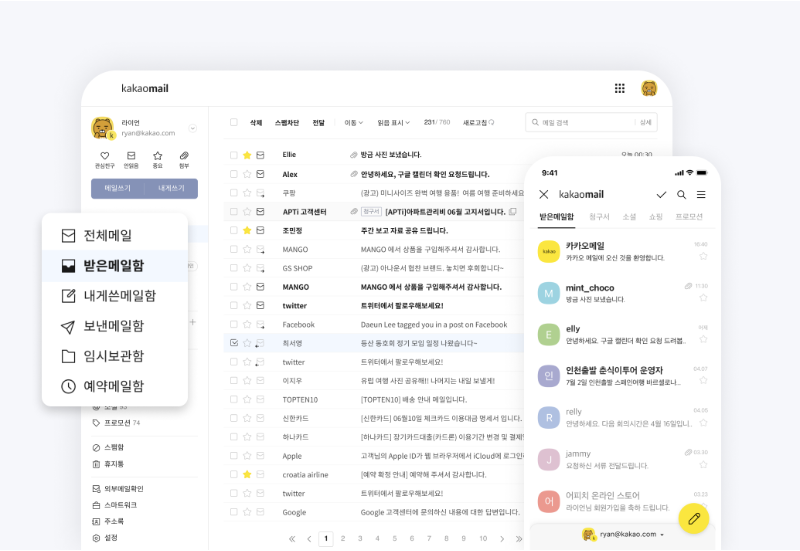The width and height of the screenshot is (800, 551).
Task: Open the 스팸함 spam folder
Action: (x=108, y=447)
